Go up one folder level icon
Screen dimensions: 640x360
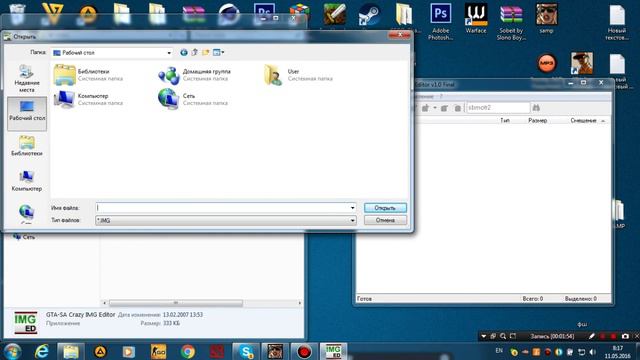click(x=195, y=52)
